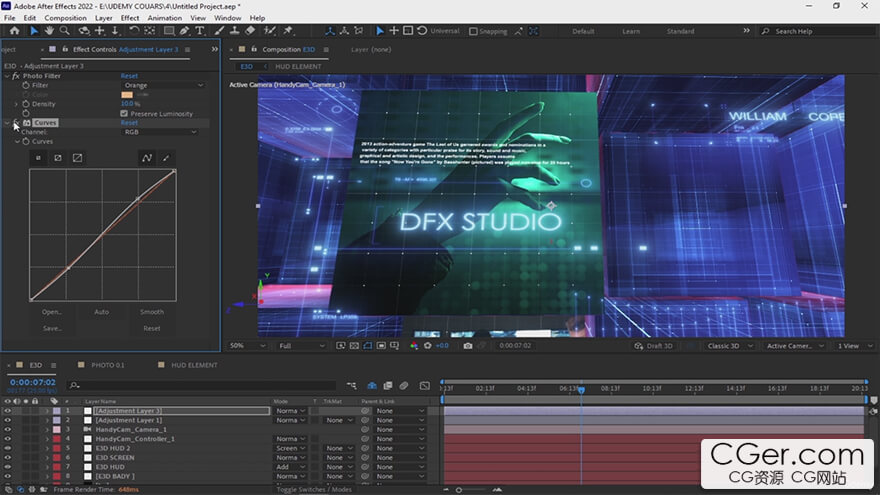Screen dimensions: 880x495
Task: Click the motion blur enable icon in timeline
Action: (x=404, y=386)
